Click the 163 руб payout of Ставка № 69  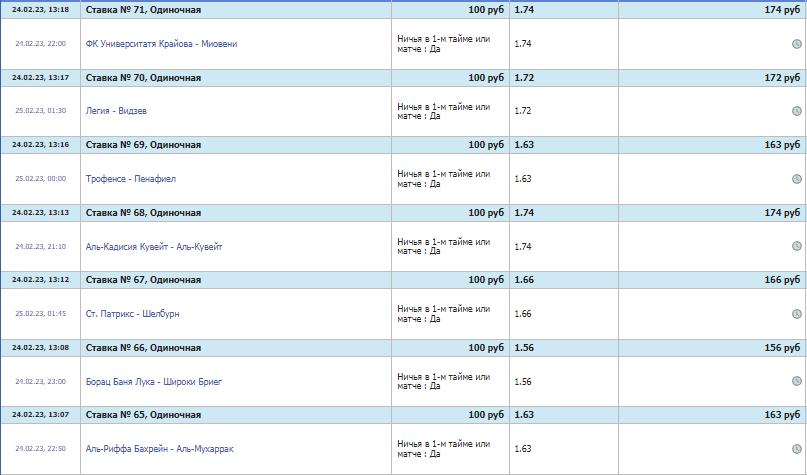tap(782, 145)
